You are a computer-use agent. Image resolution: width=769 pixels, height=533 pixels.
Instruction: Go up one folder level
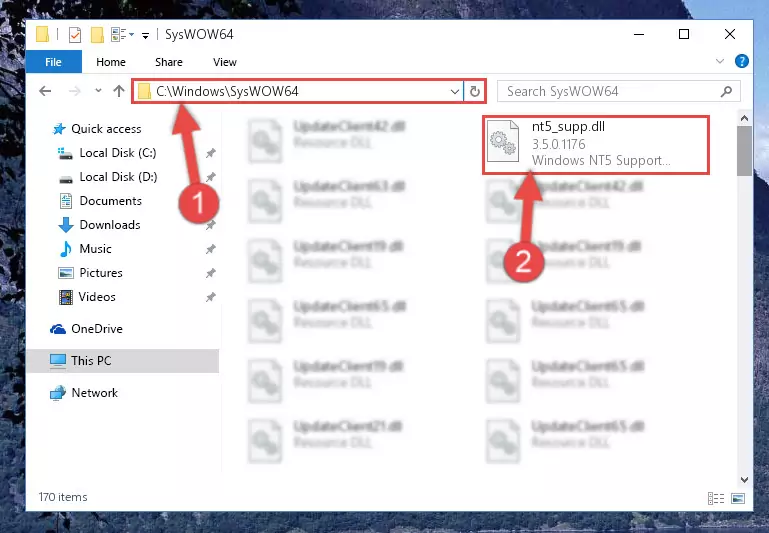(x=119, y=91)
